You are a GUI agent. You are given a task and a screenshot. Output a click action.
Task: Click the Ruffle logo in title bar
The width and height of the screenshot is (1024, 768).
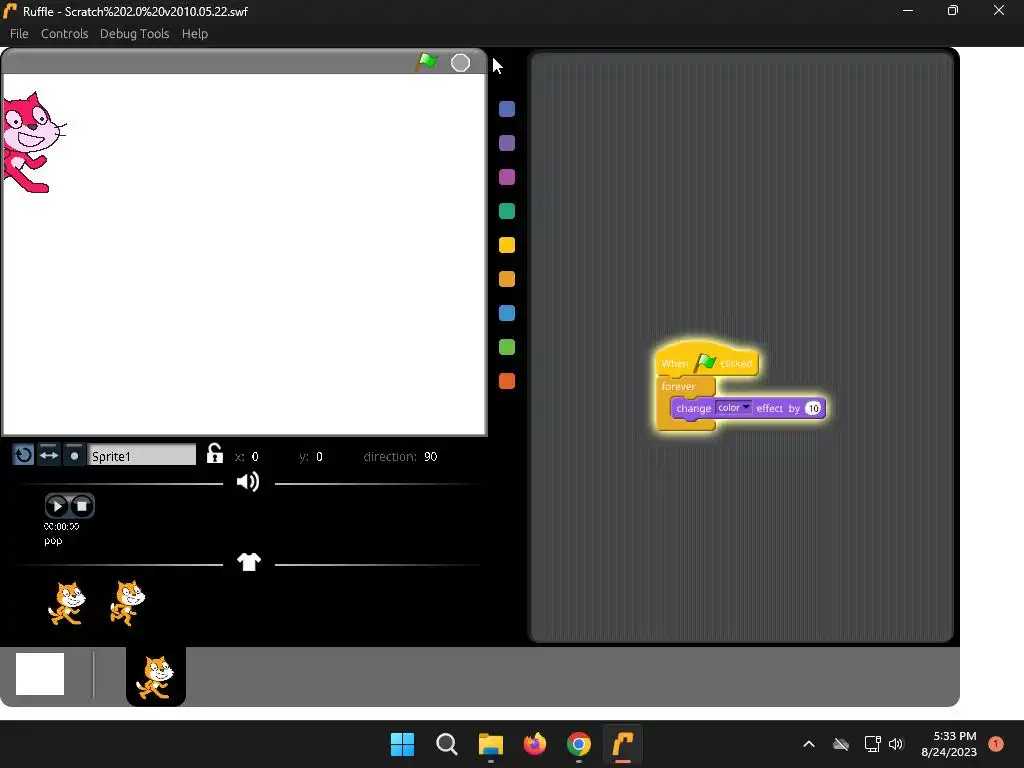coord(10,10)
